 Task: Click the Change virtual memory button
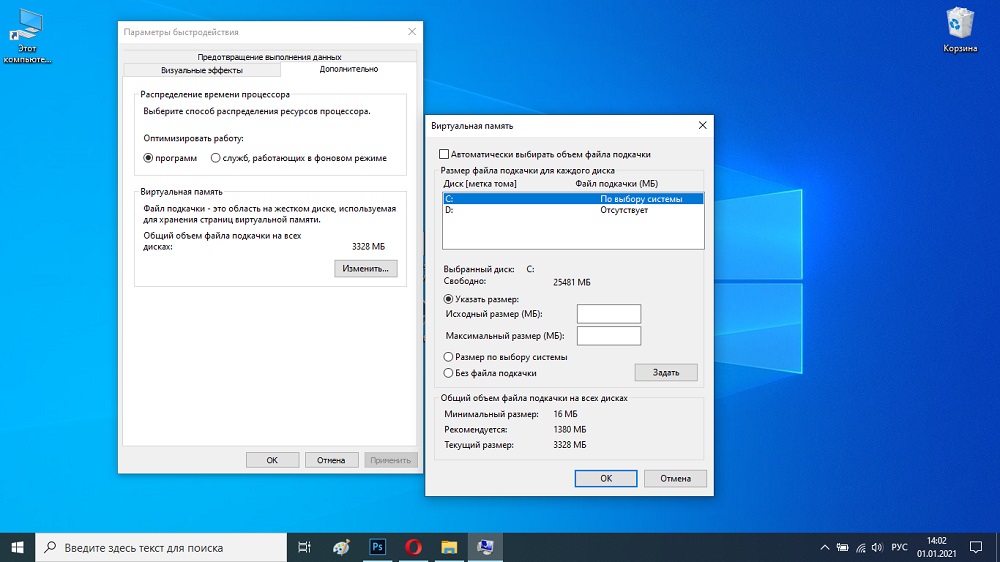point(366,269)
